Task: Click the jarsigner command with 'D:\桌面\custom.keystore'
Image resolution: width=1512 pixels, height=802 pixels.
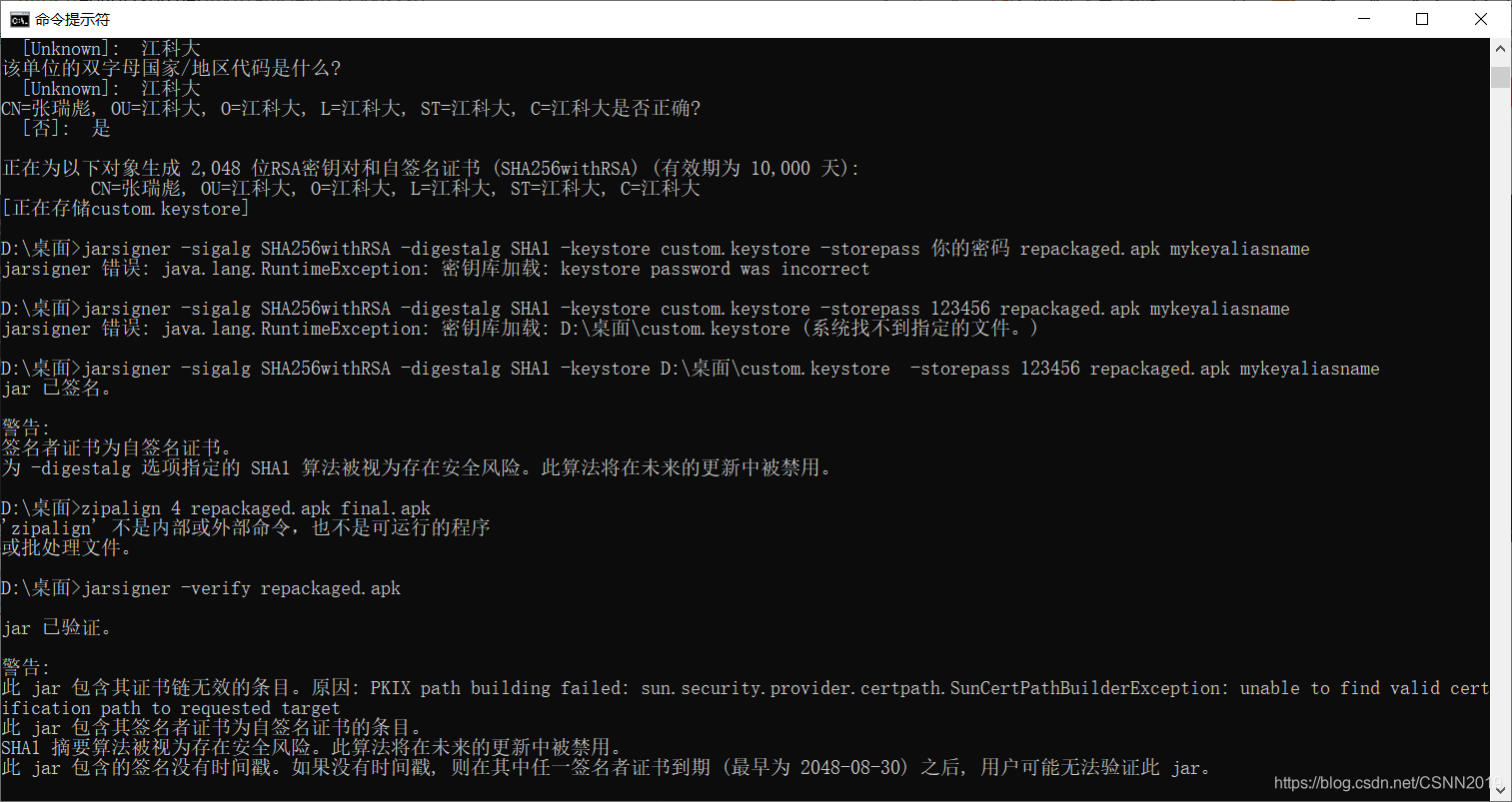Action: click(691, 368)
